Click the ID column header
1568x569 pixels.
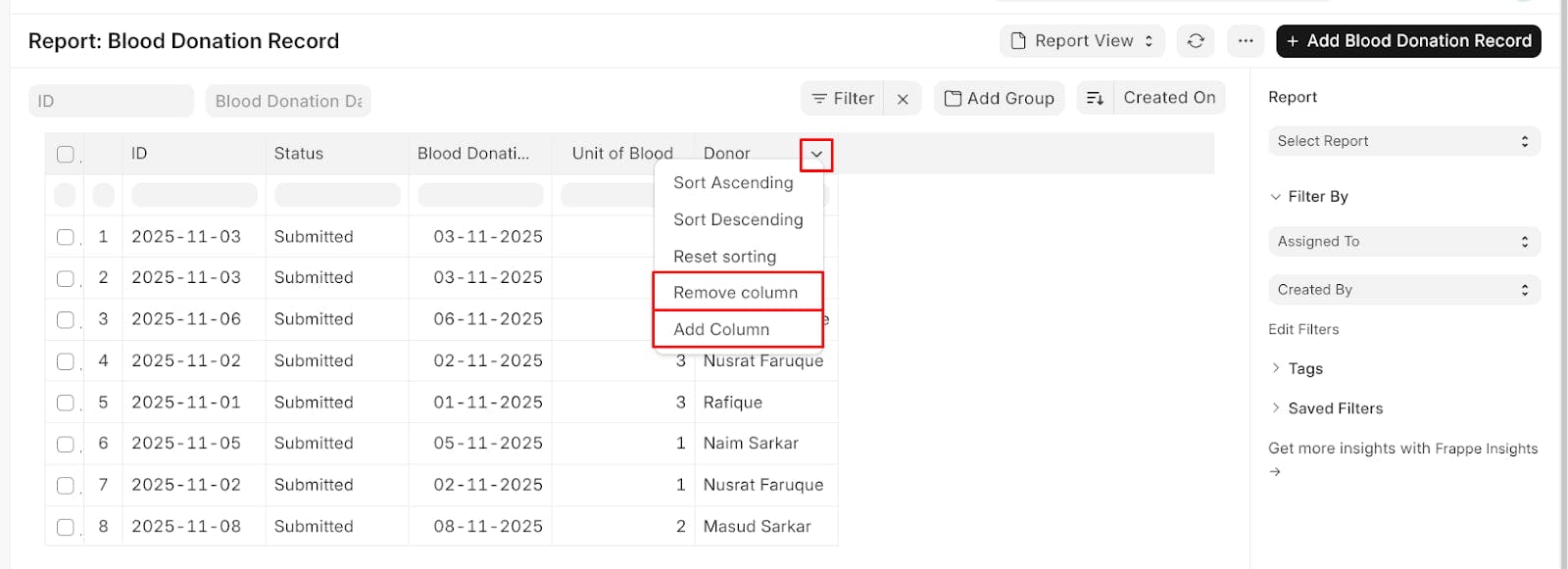(x=194, y=154)
